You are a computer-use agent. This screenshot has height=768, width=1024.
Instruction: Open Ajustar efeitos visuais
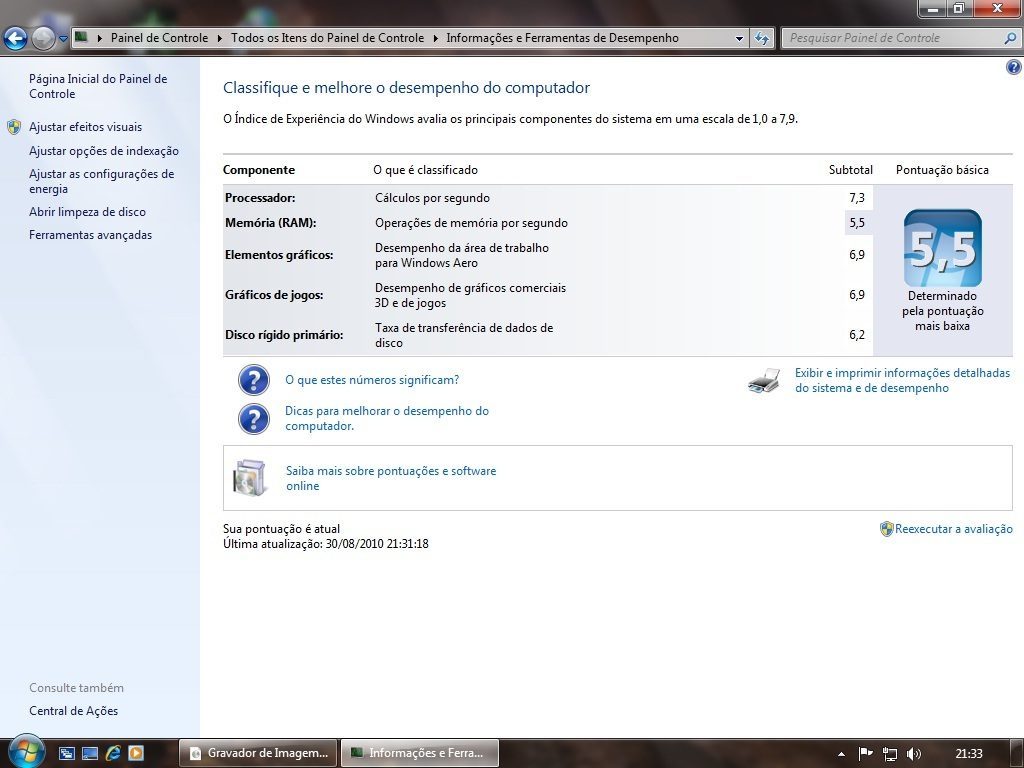[x=86, y=127]
